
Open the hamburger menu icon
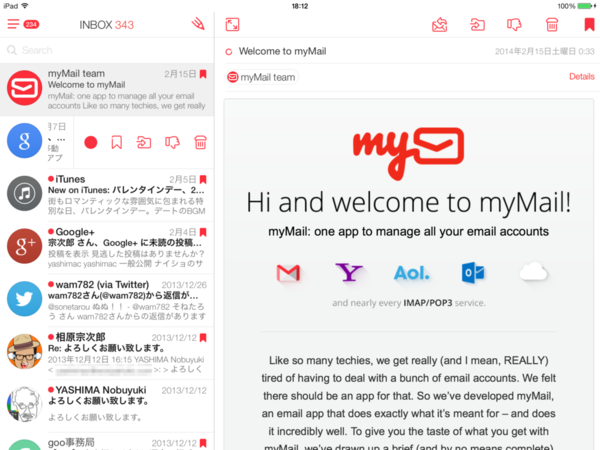13,24
